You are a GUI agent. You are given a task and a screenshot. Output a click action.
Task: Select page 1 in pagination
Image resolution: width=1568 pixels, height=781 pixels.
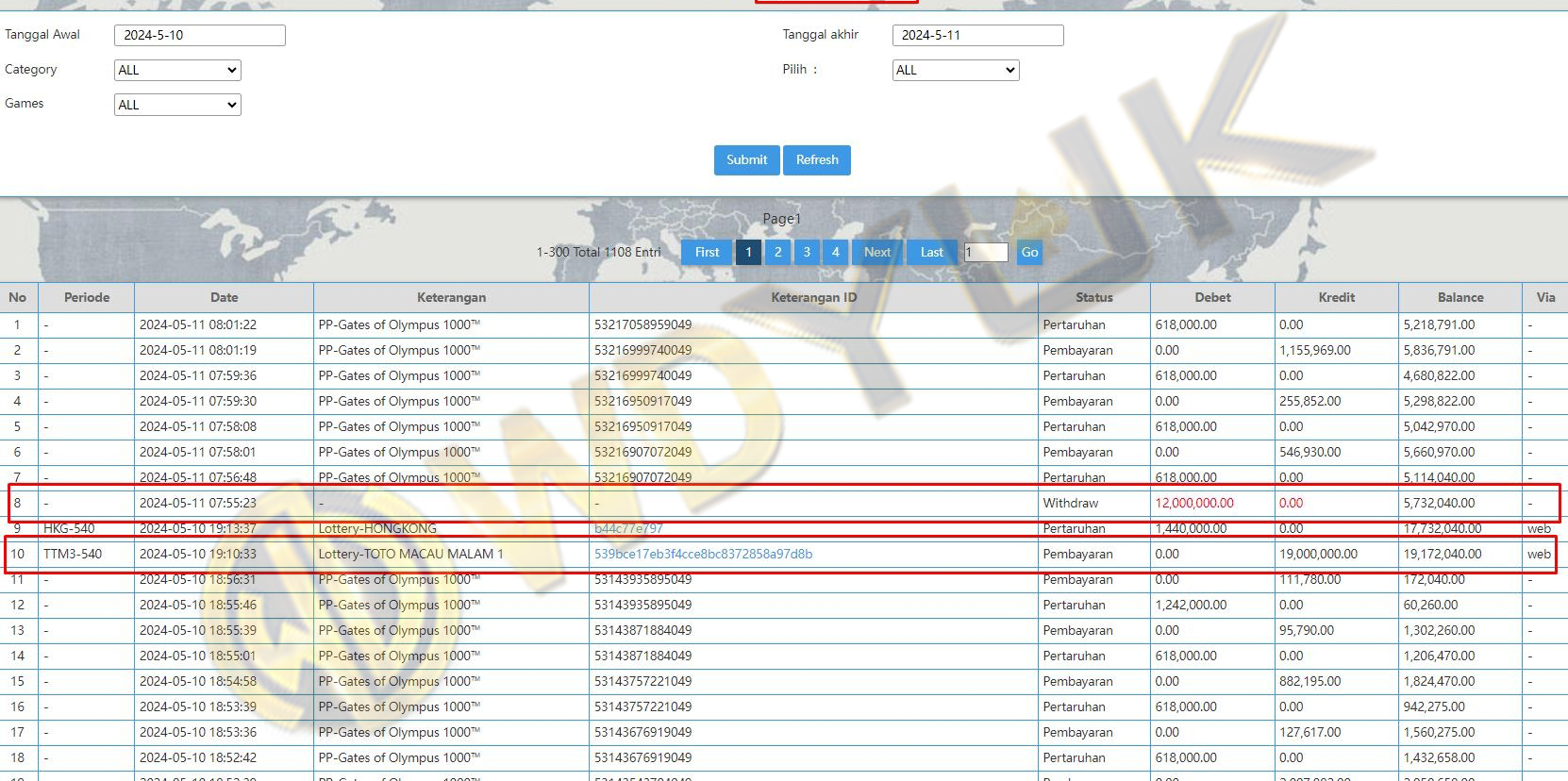(x=748, y=252)
